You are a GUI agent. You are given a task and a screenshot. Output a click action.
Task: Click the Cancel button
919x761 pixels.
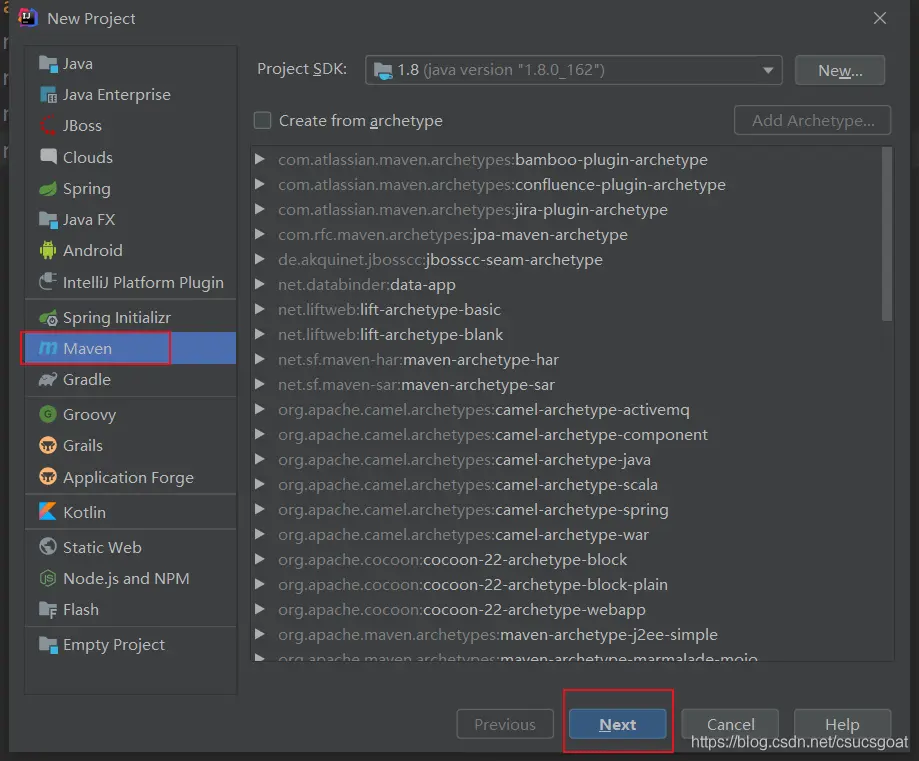pos(730,724)
